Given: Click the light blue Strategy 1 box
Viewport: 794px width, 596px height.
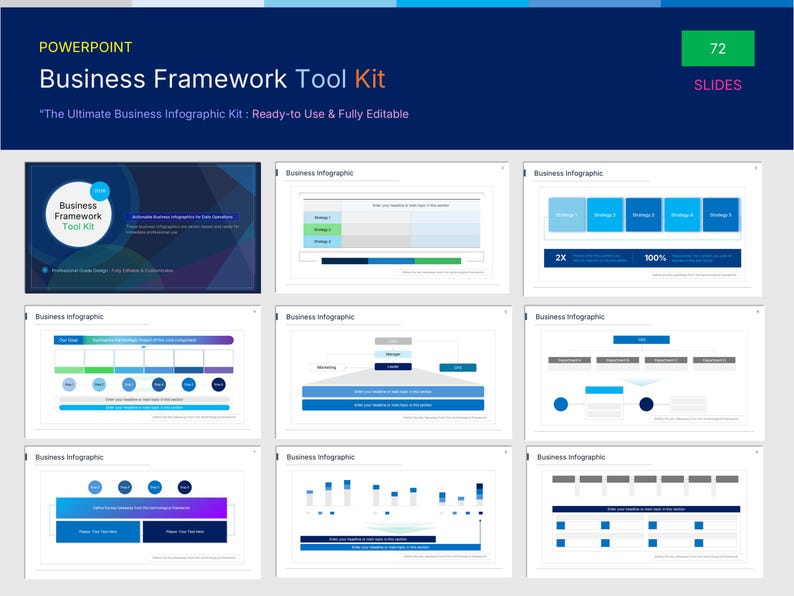Looking at the screenshot, I should click(x=567, y=215).
